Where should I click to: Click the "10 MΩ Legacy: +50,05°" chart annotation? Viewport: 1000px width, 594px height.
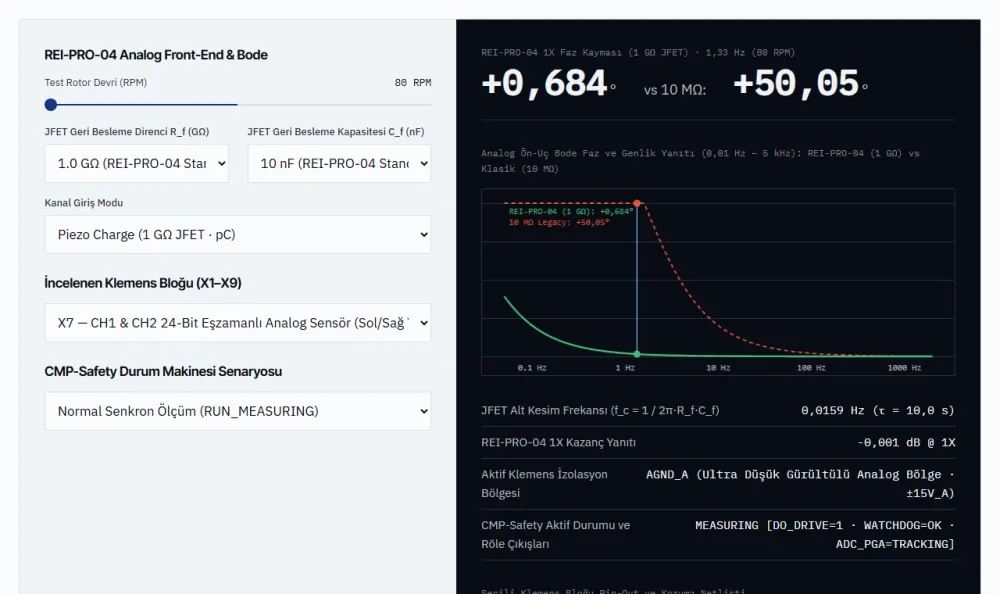559,223
